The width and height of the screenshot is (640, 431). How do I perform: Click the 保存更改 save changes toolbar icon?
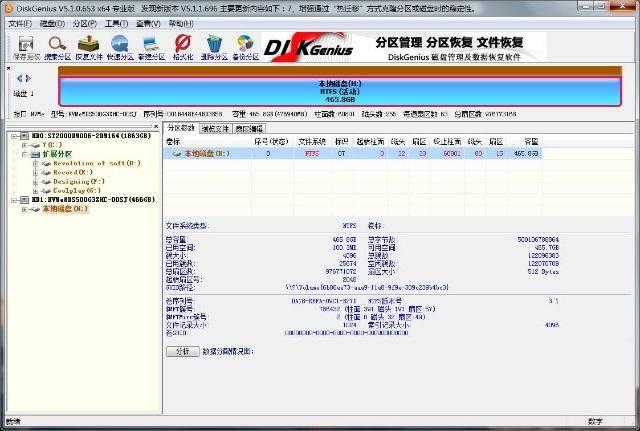click(26, 44)
